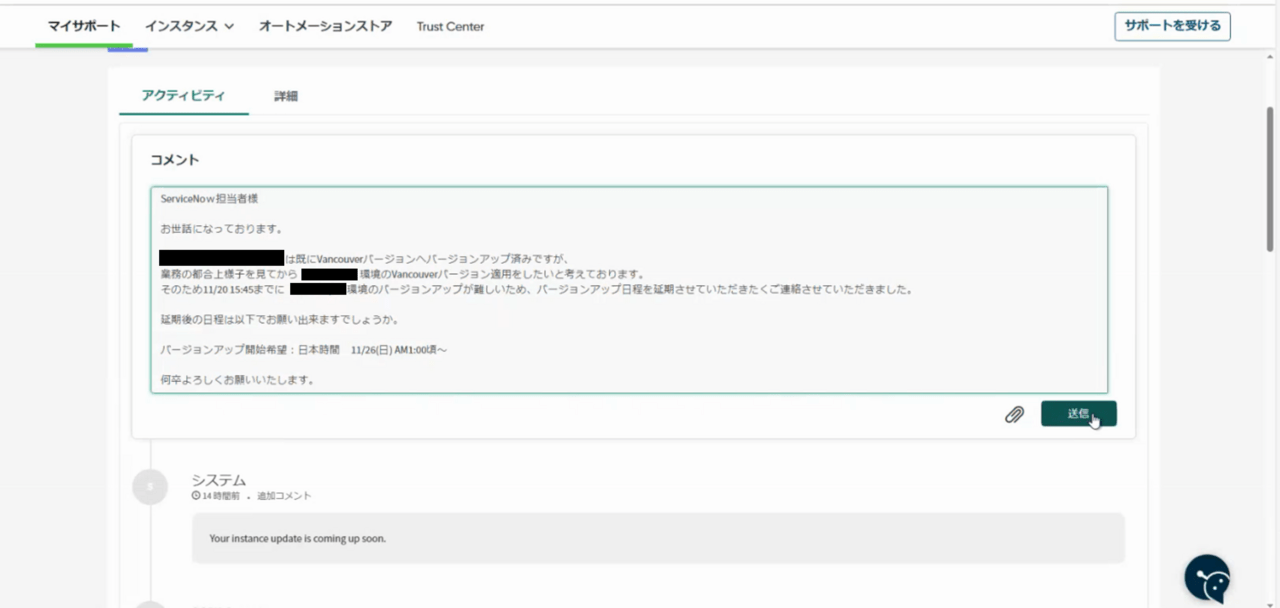Open the Trust Center link

450,27
